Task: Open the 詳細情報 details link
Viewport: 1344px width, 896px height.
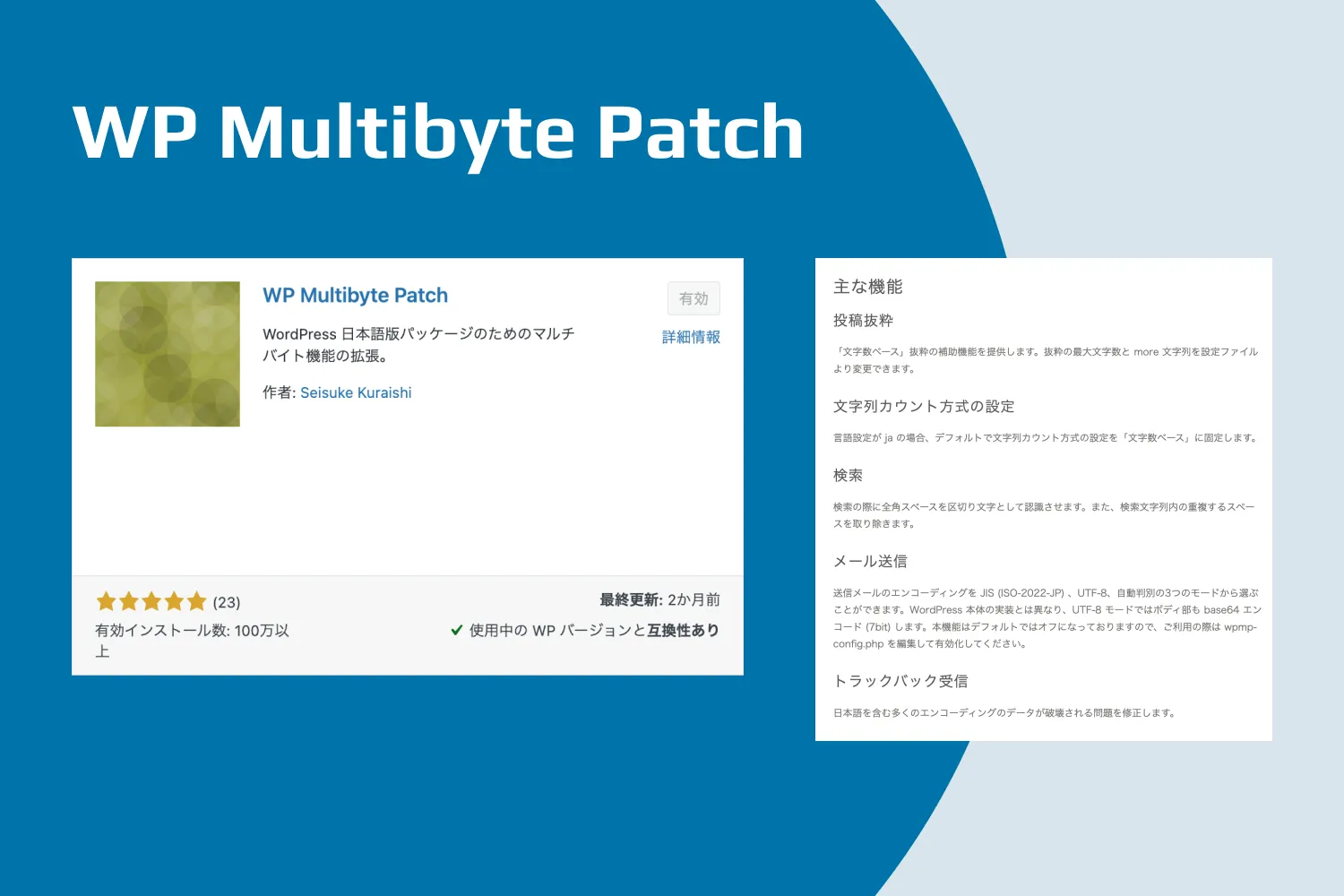Action: (x=691, y=337)
